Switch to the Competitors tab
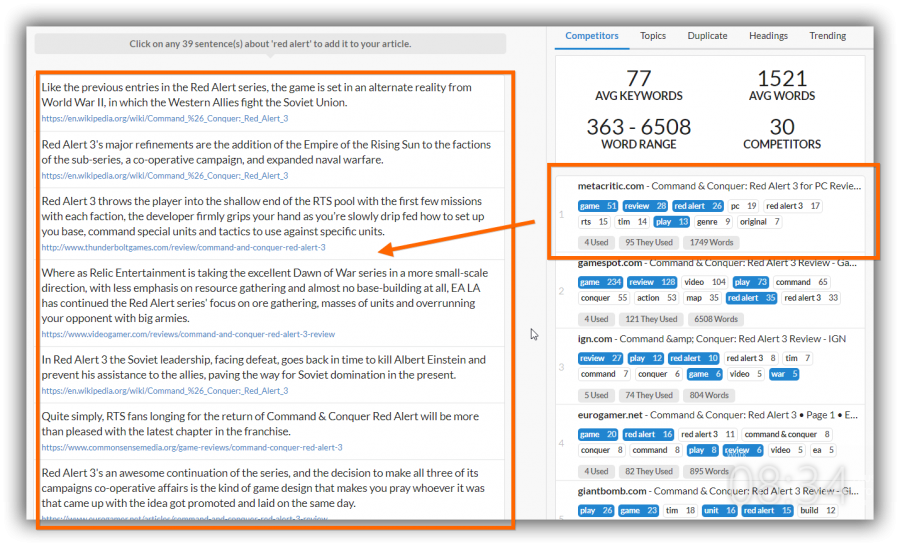Image resolution: width=900 pixels, height=546 pixels. 592,36
